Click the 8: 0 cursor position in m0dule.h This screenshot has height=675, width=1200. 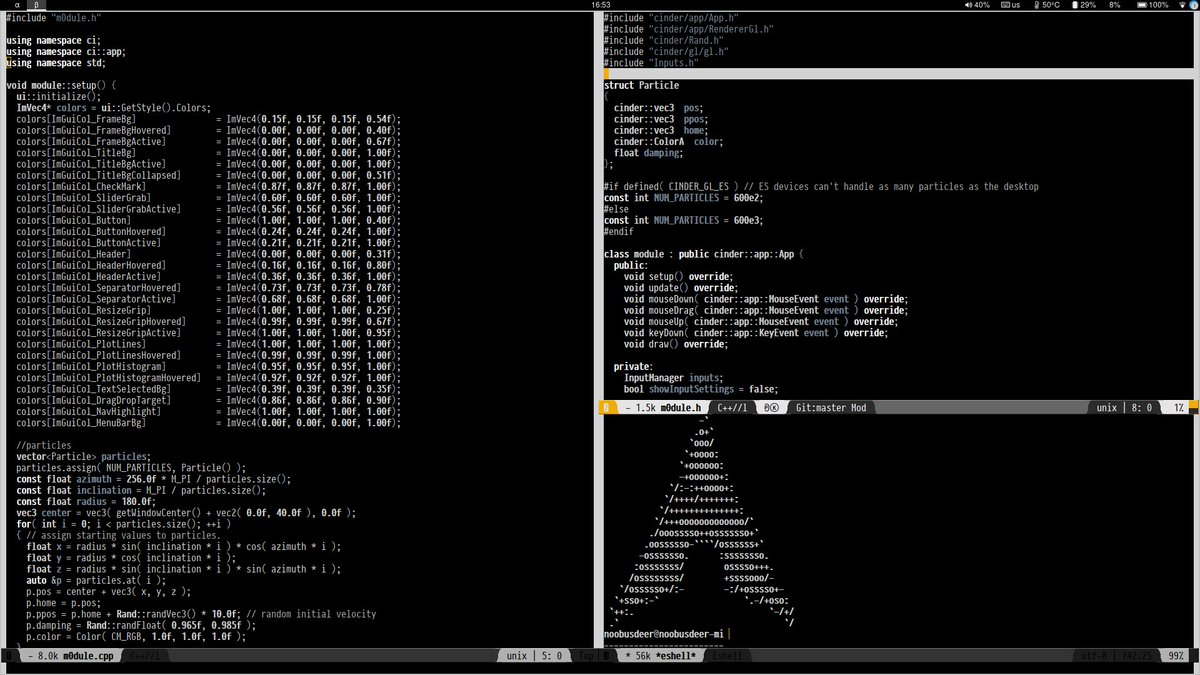click(1140, 408)
